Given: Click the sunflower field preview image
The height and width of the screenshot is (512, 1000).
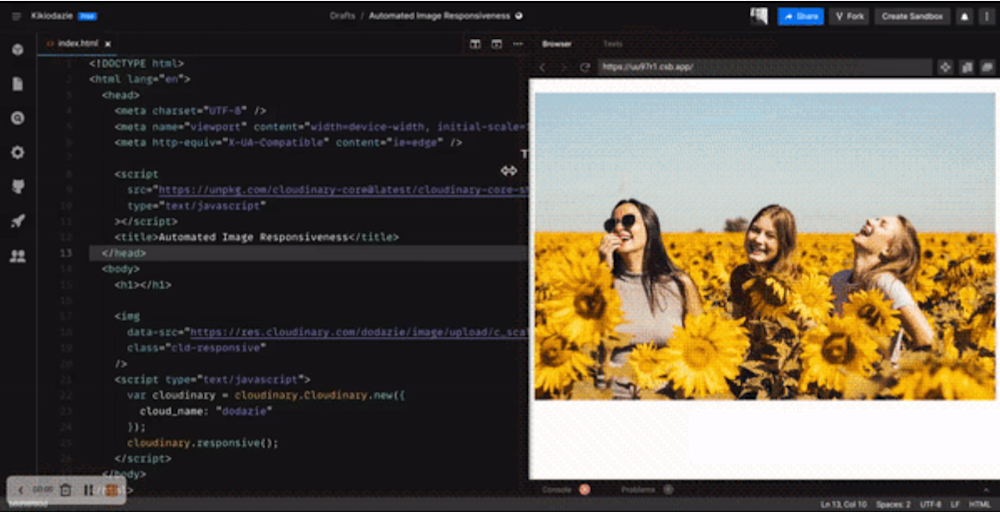Looking at the screenshot, I should pos(765,246).
